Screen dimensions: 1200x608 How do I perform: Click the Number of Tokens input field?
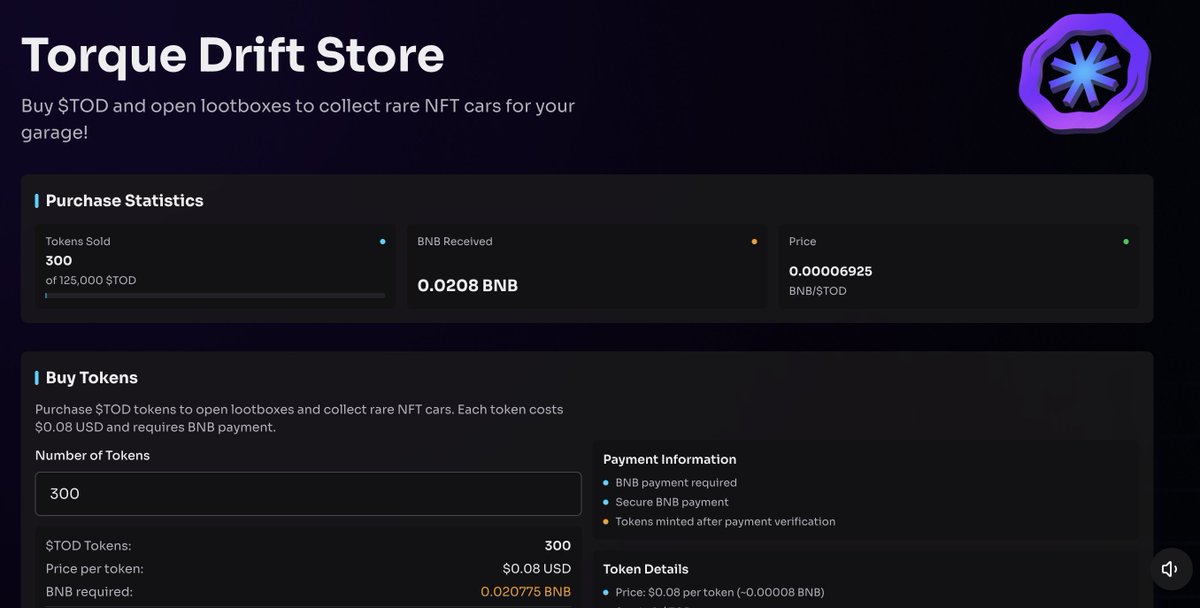pyautogui.click(x=308, y=494)
